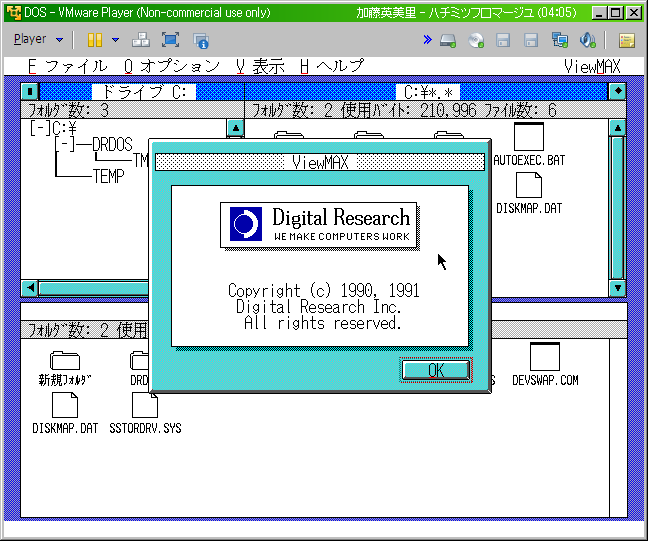Click the VMware window title icon
The height and width of the screenshot is (541, 648).
tap(14, 13)
